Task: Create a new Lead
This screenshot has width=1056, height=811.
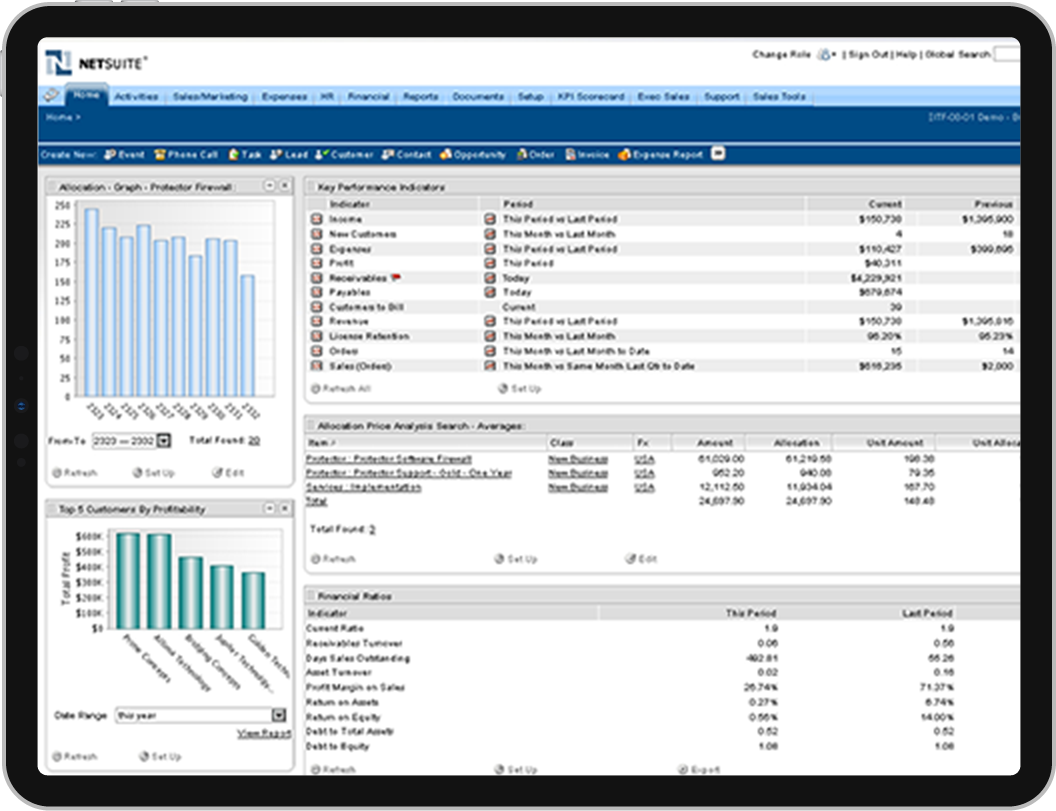Action: (289, 154)
